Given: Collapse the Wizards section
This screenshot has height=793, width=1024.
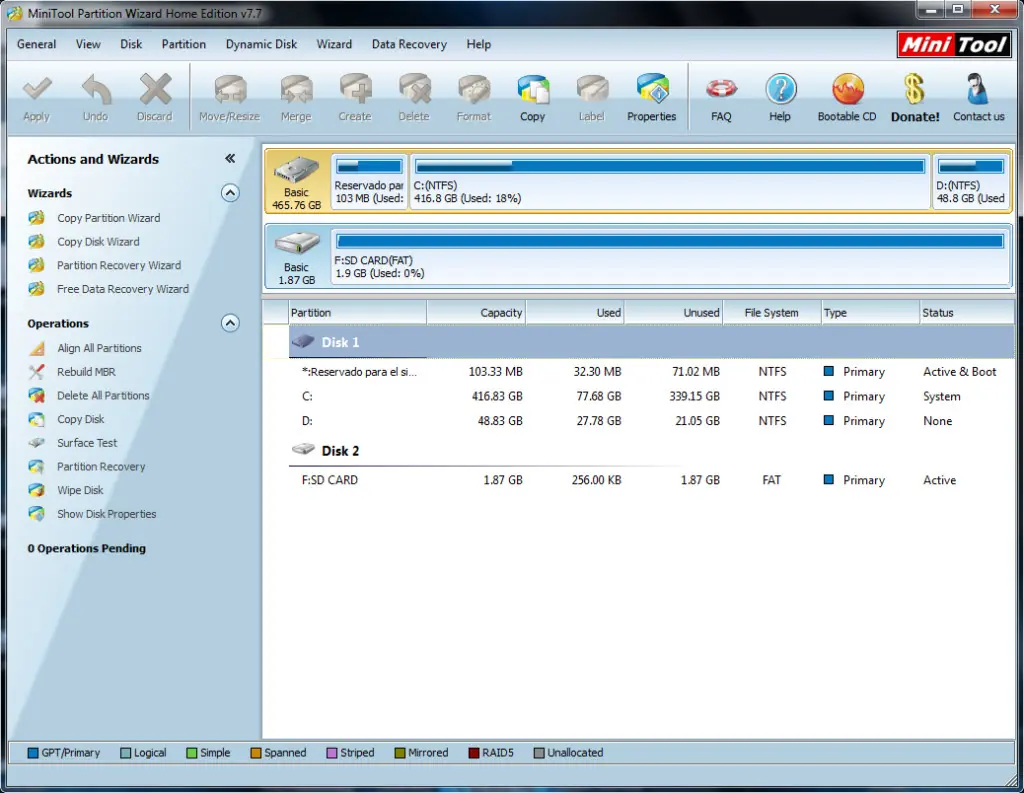Looking at the screenshot, I should (230, 193).
